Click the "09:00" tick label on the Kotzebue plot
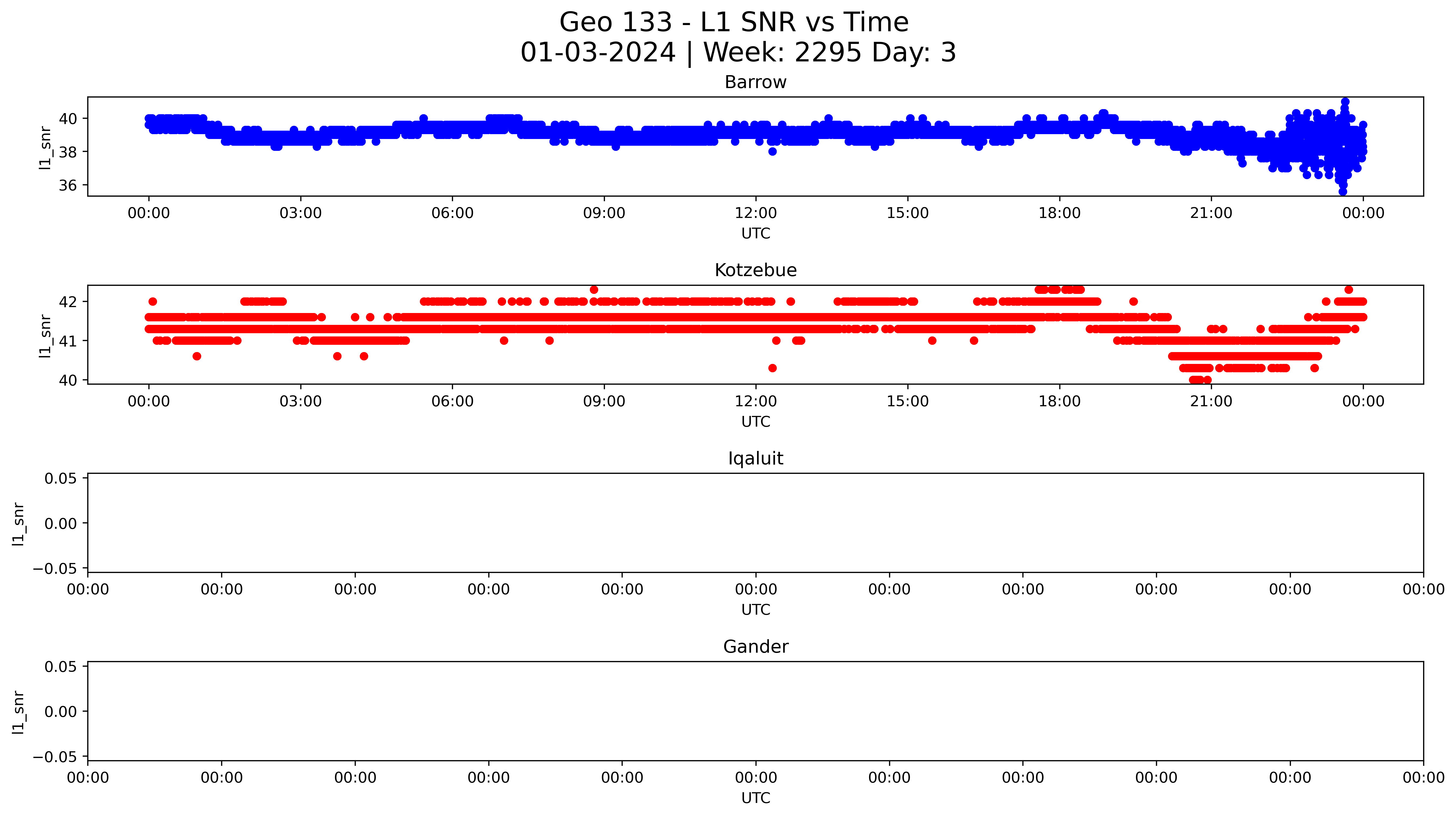1456x817 pixels. coord(604,401)
